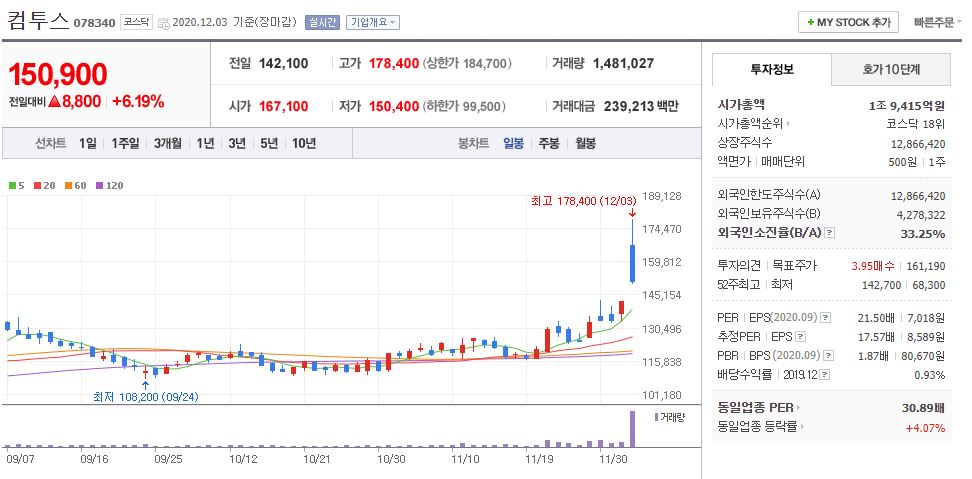Click the purple 120-day moving average legend swatch
The height and width of the screenshot is (479, 972).
point(99,185)
